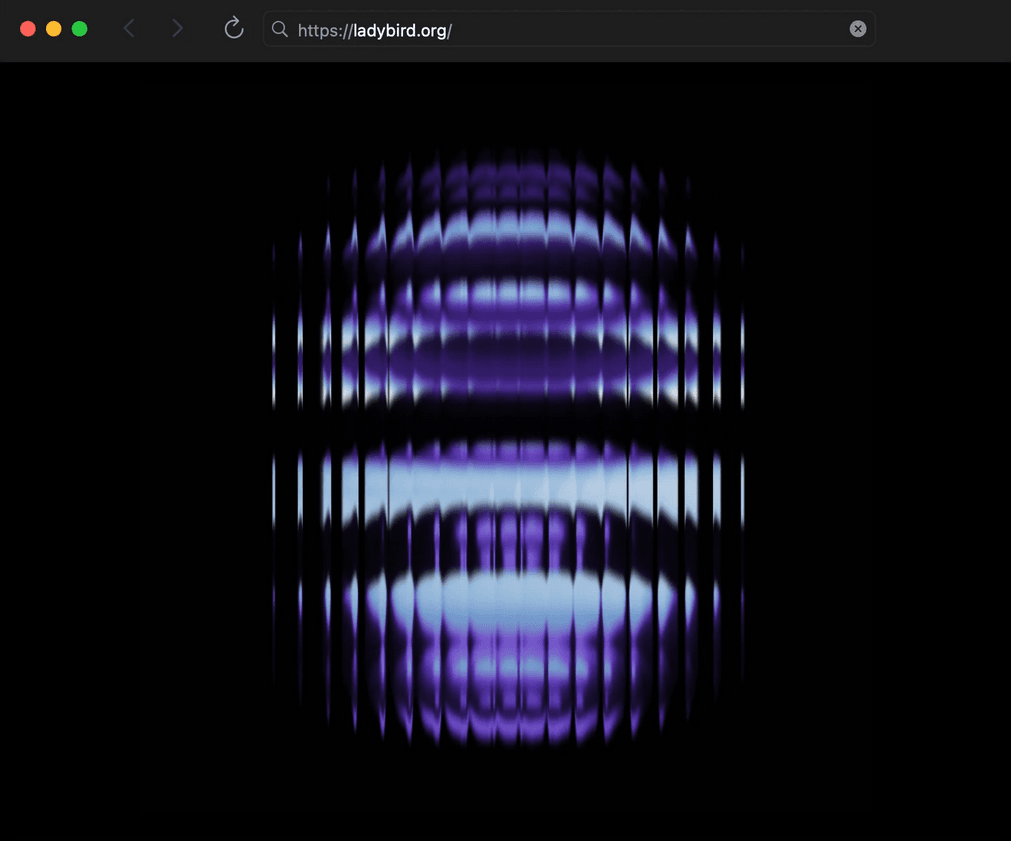Minimize the window with the yellow button
The width and height of the screenshot is (1011, 841).
click(54, 29)
